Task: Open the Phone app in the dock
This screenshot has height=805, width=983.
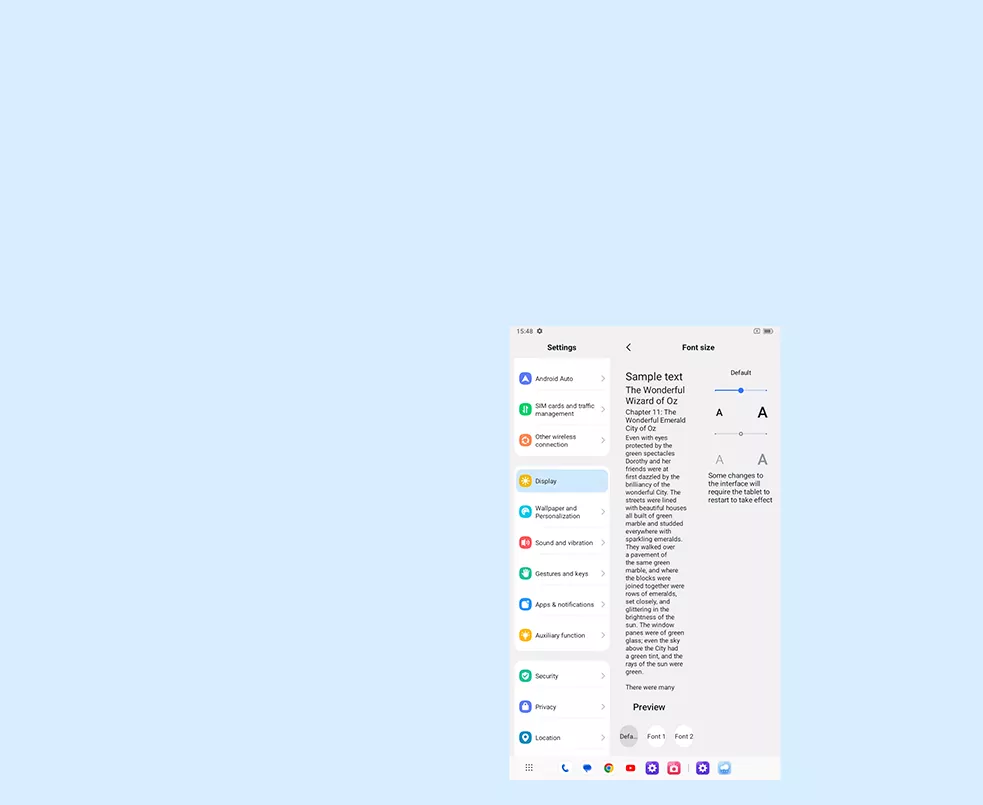Action: (565, 768)
